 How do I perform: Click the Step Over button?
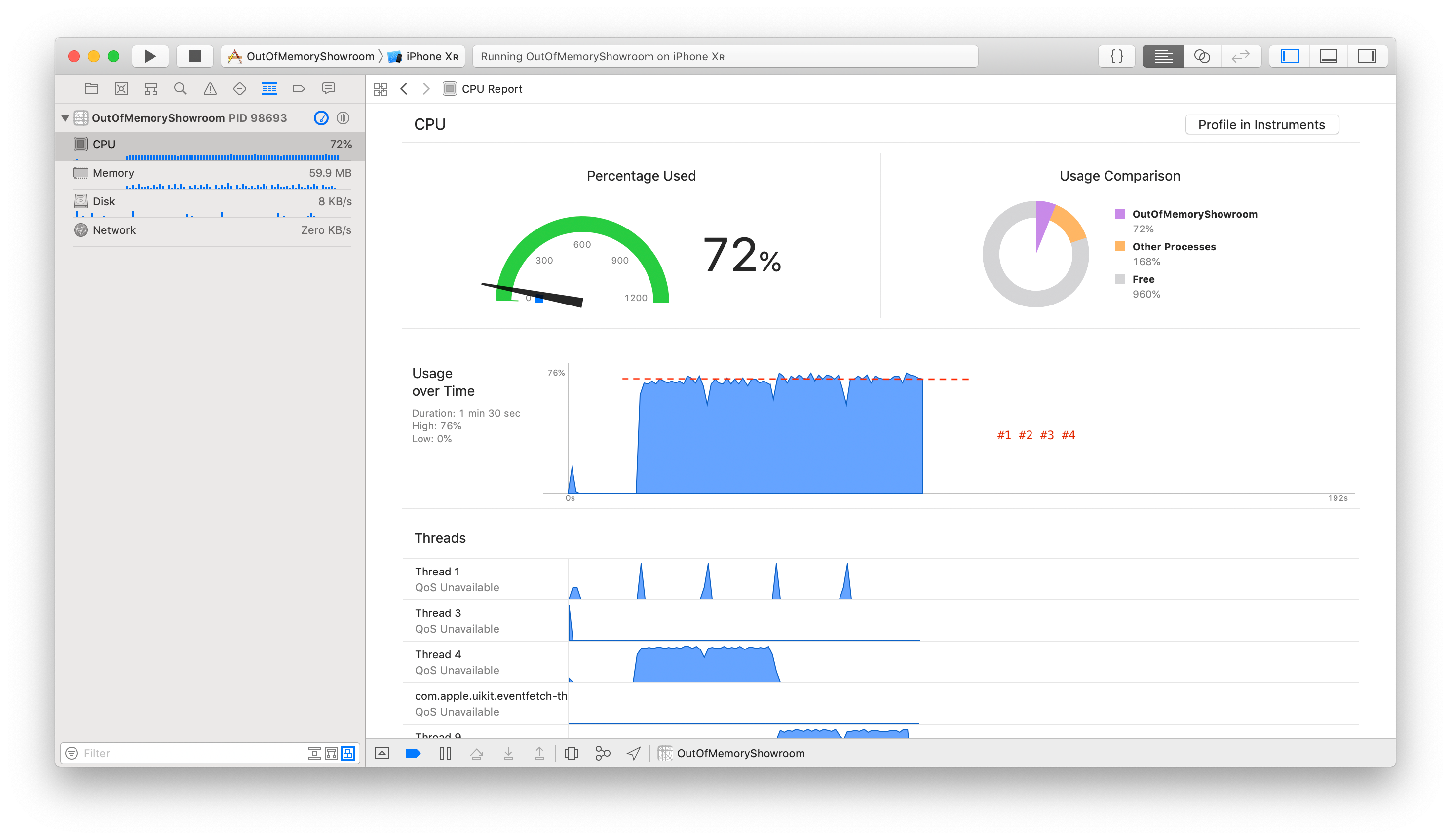pyautogui.click(x=477, y=753)
